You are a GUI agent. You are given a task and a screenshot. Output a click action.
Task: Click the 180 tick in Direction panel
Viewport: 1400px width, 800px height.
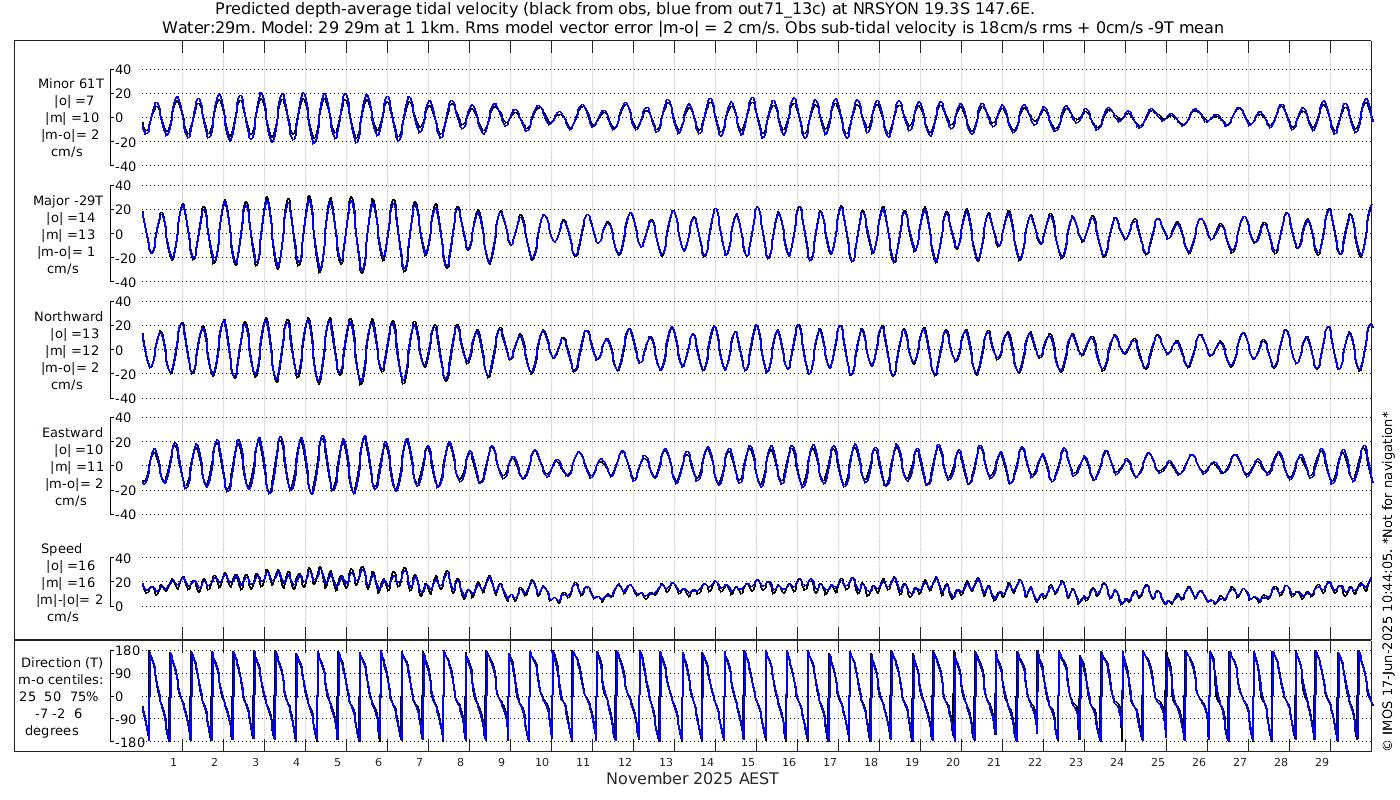click(126, 651)
